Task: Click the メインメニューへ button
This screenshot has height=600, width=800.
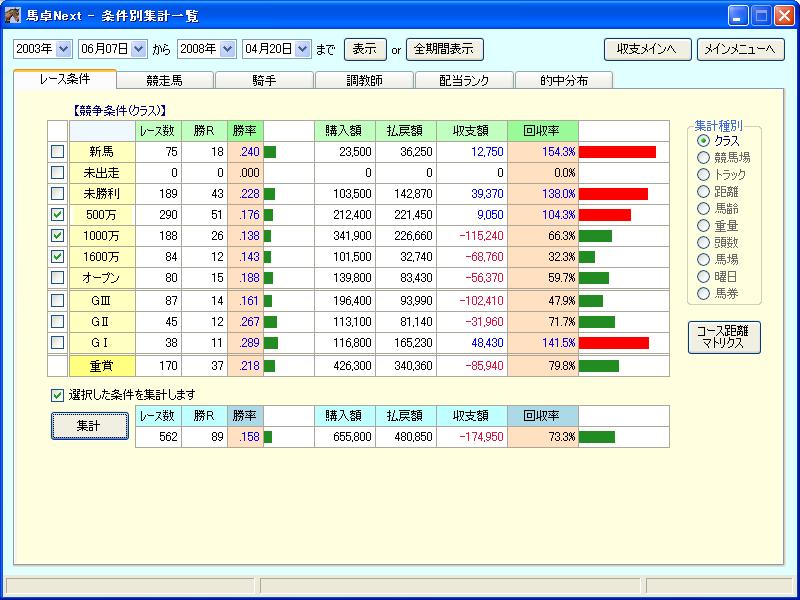Action: click(x=741, y=49)
